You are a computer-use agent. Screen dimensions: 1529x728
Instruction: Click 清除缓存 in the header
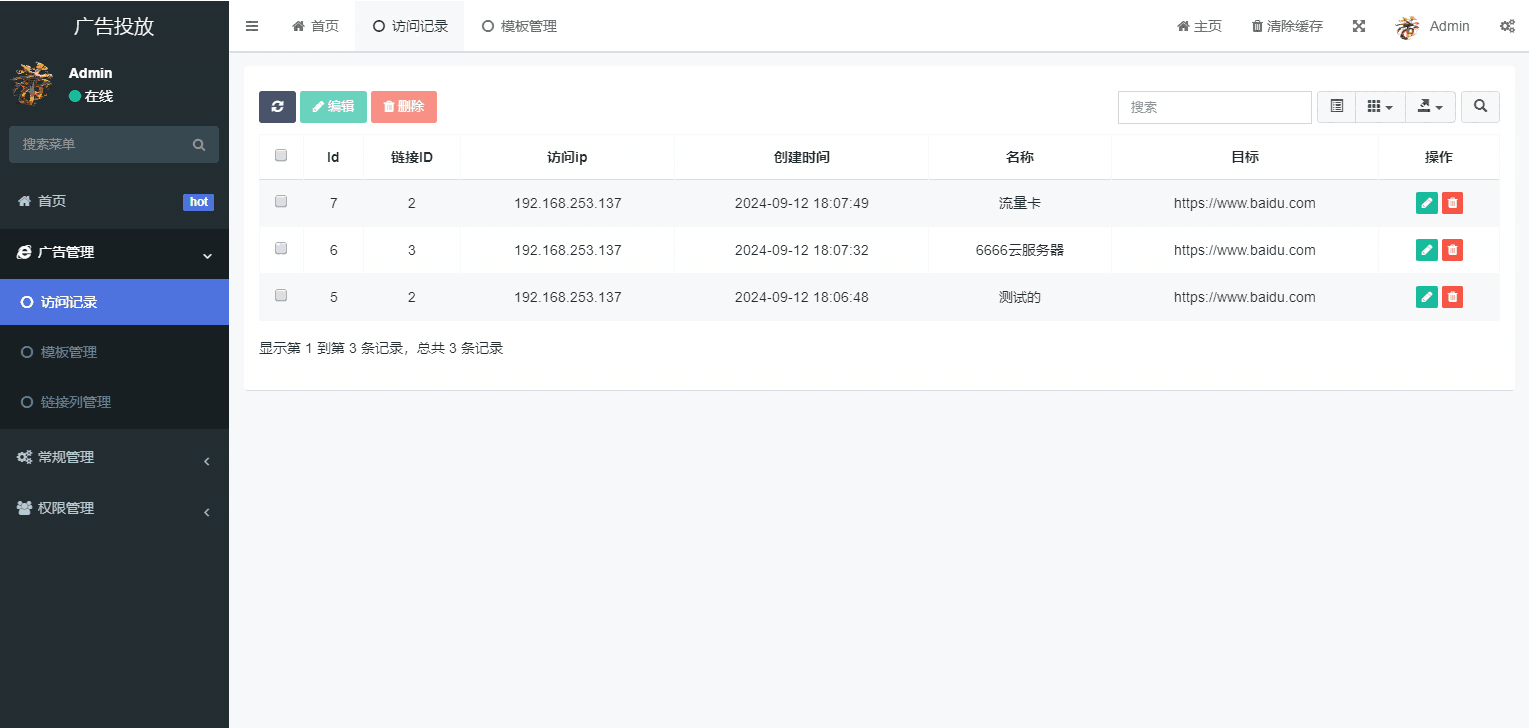(x=1287, y=26)
